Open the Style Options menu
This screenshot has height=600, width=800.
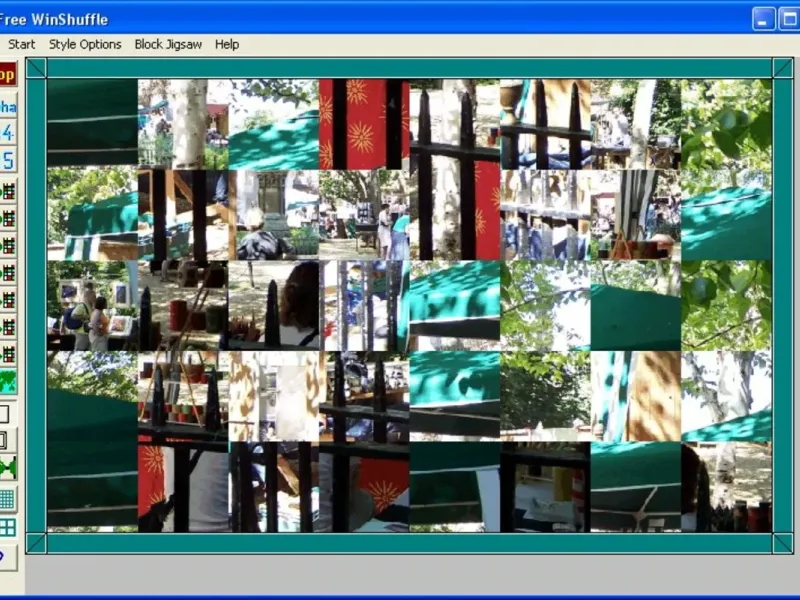[85, 44]
